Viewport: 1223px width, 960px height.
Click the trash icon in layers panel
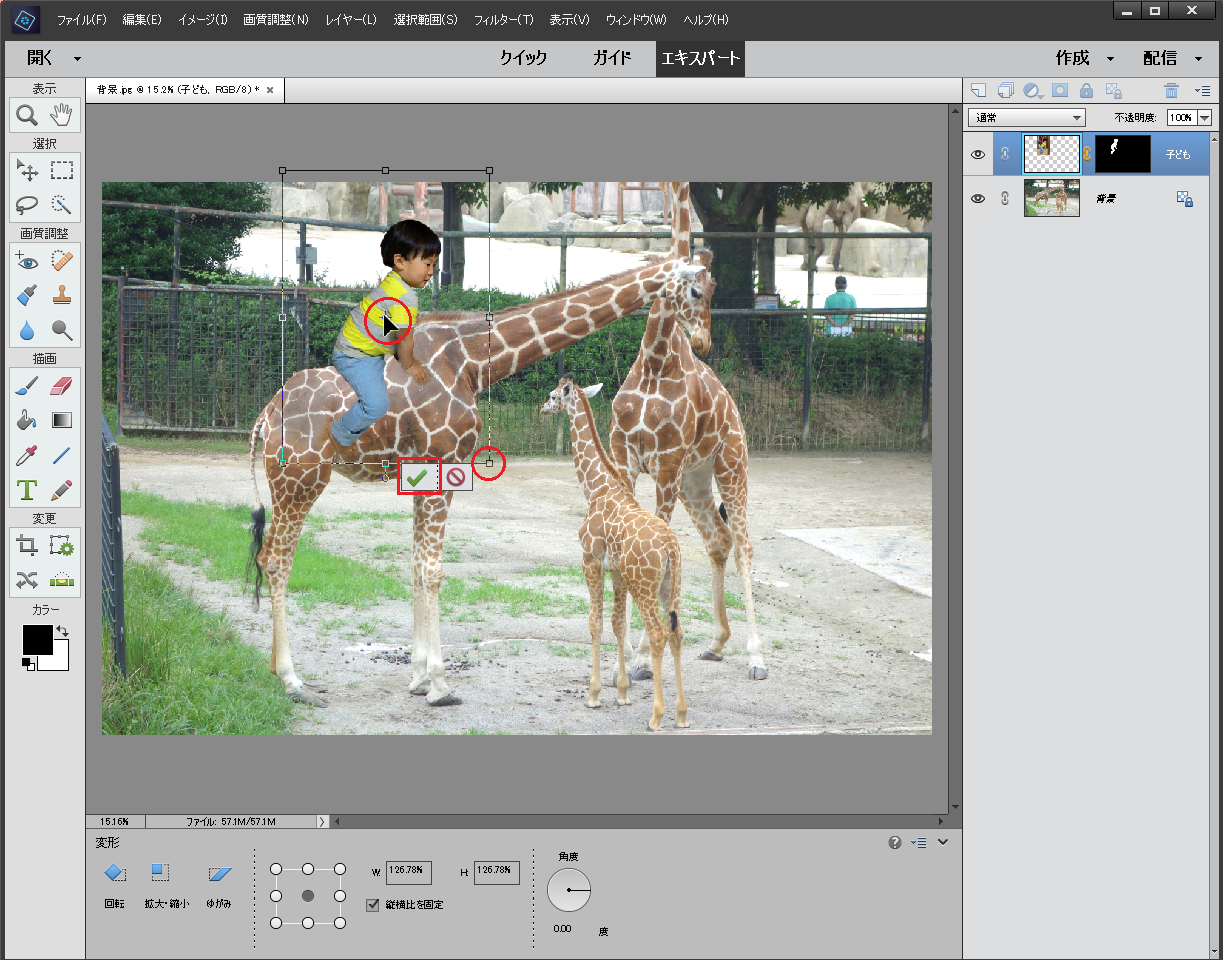tap(1171, 90)
